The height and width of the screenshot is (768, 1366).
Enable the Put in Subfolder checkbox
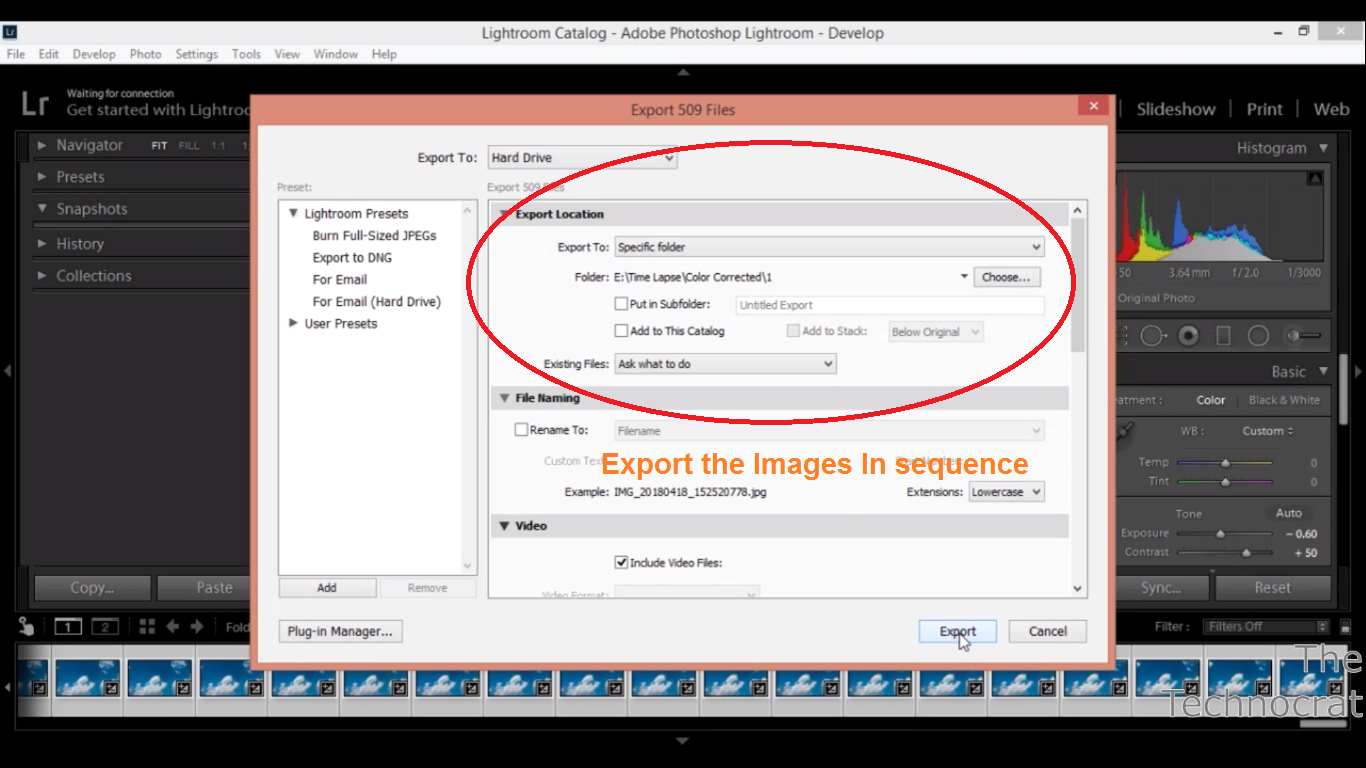tap(621, 303)
